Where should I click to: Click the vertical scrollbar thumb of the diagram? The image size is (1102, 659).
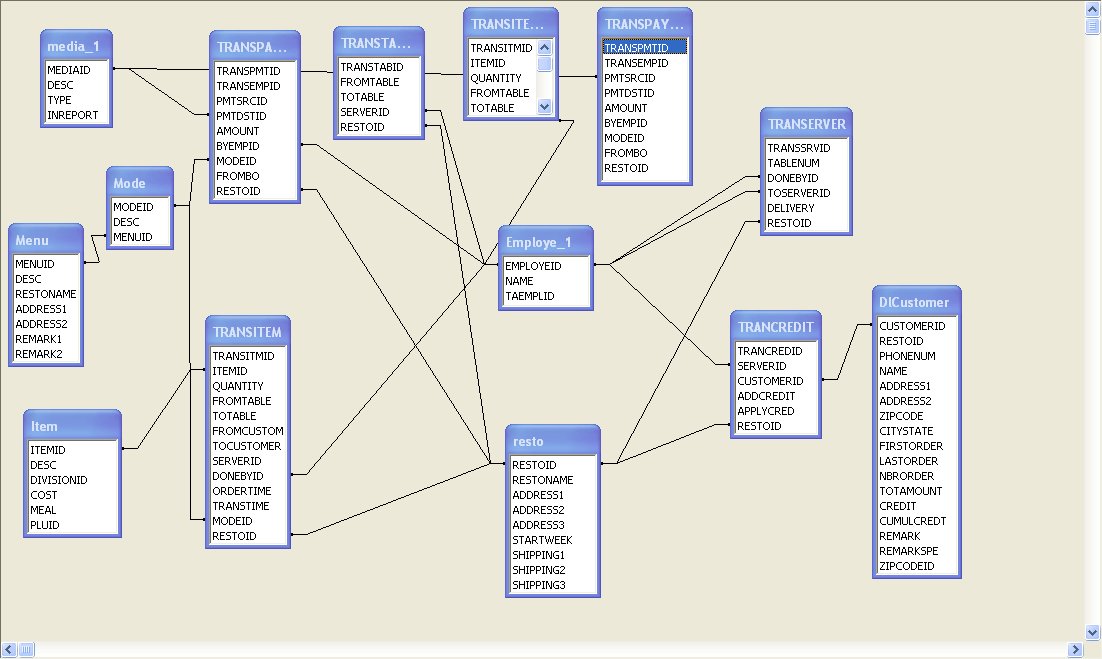click(1093, 26)
